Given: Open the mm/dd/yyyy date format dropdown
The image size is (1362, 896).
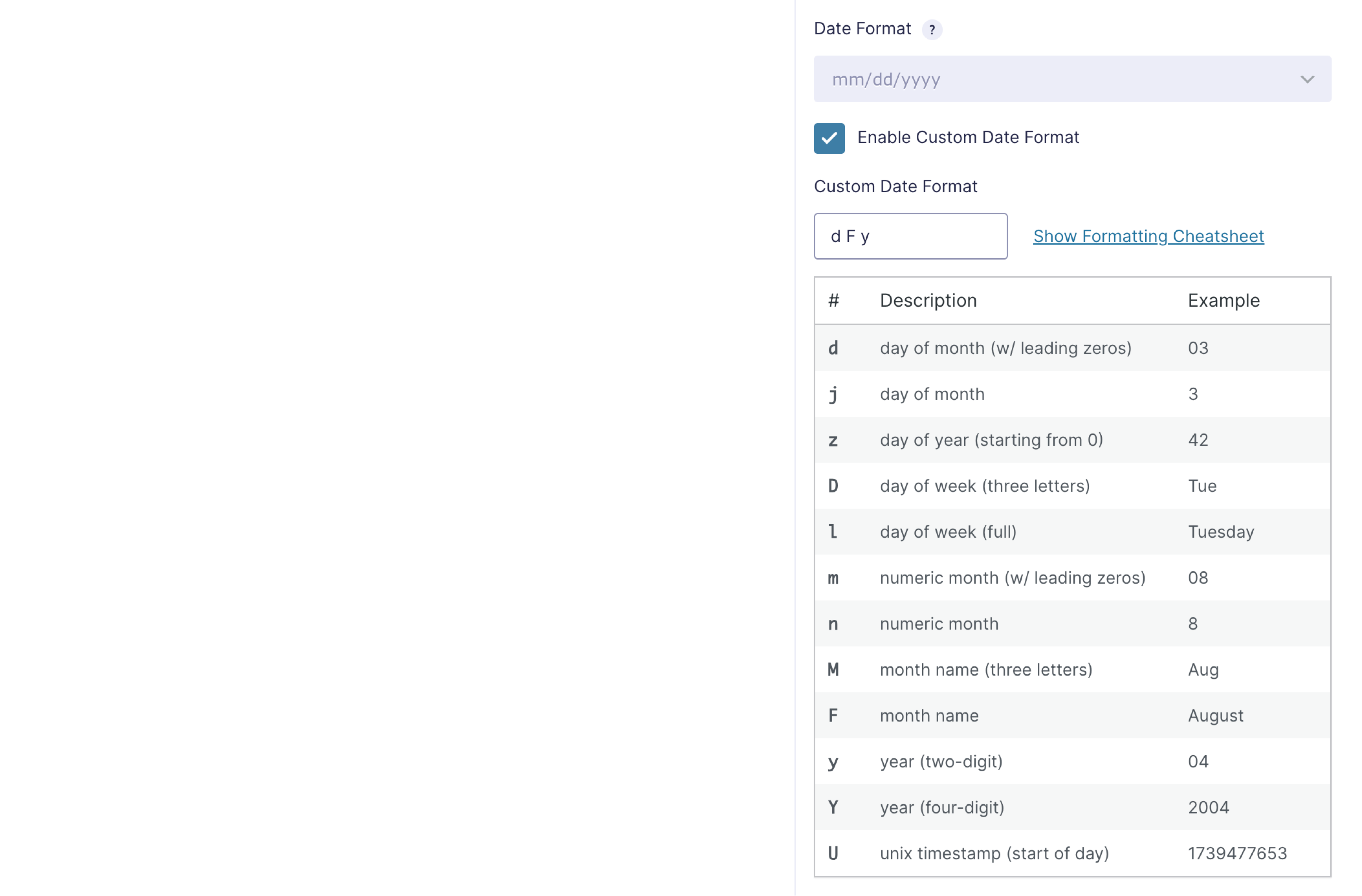Looking at the screenshot, I should click(1072, 79).
